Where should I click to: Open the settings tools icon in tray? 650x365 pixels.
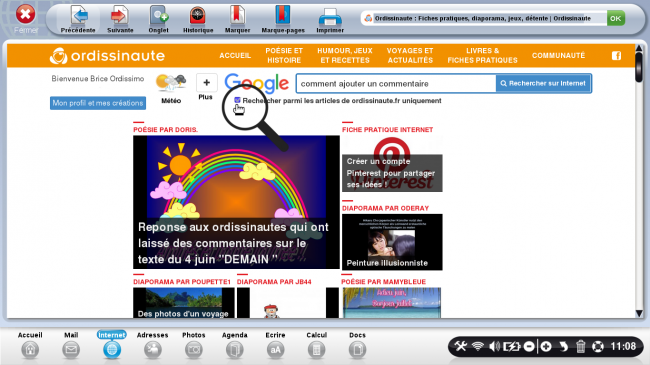click(461, 346)
